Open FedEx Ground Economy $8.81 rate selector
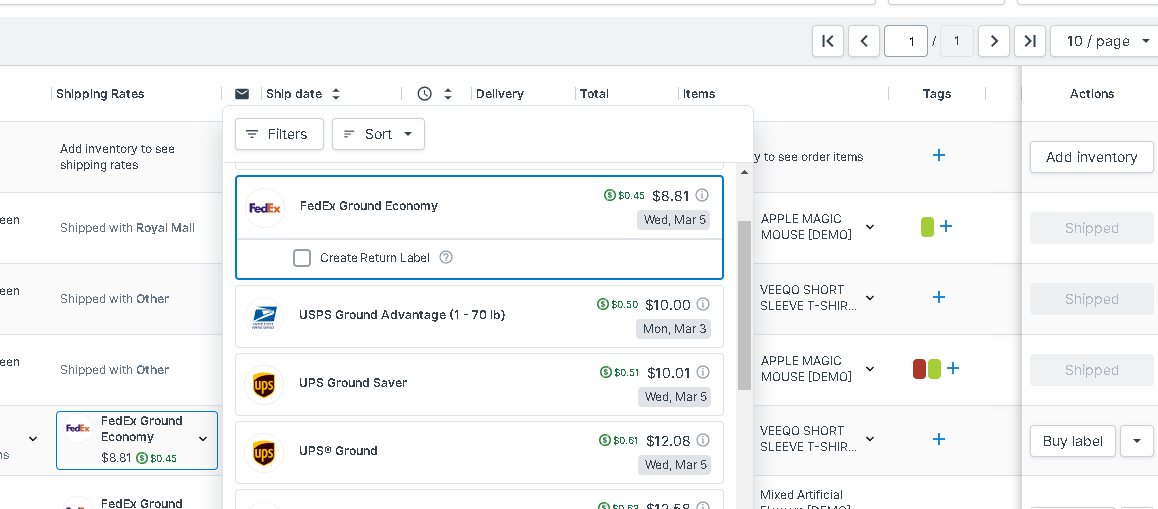 (x=137, y=440)
